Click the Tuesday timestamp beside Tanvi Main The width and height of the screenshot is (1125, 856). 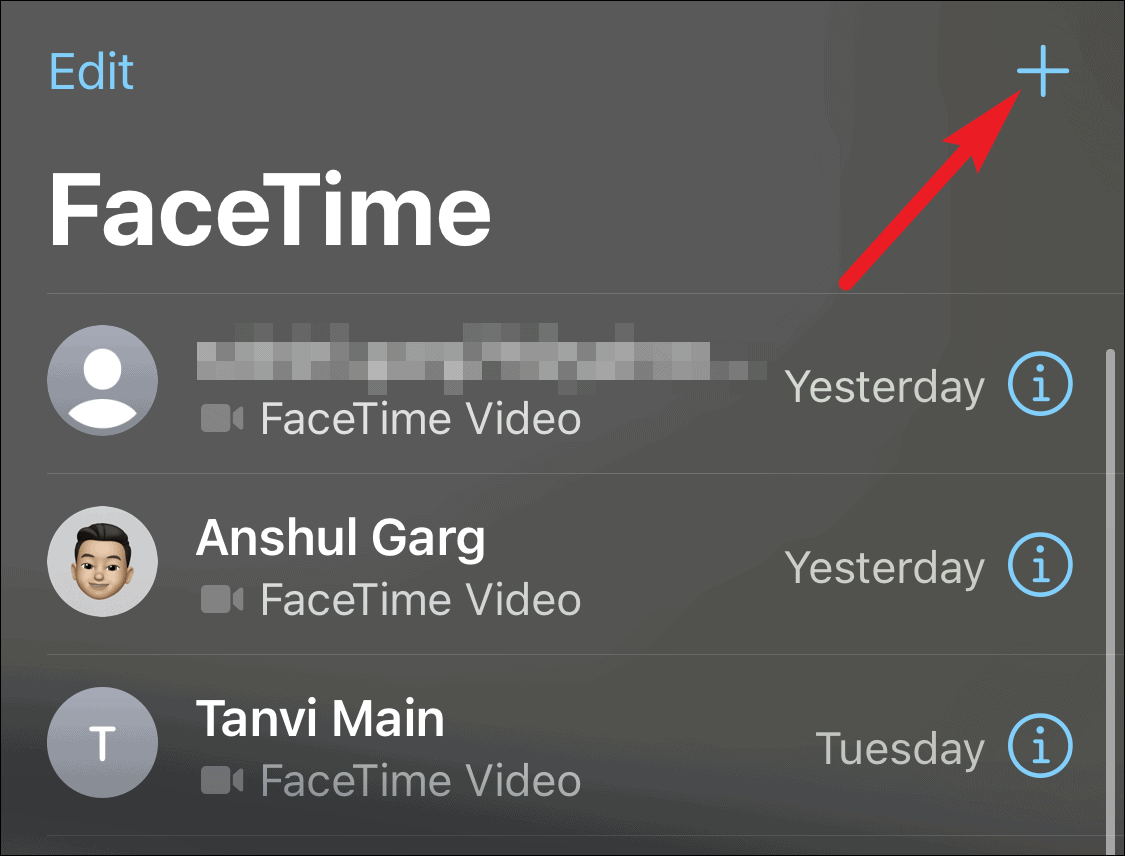point(900,748)
